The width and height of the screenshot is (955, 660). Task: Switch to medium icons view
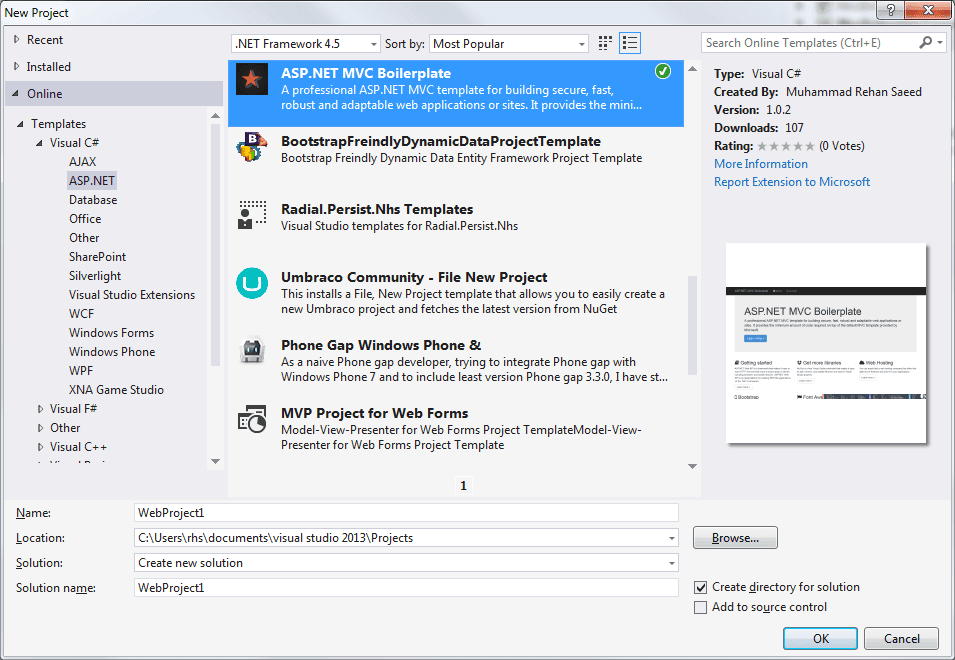[x=604, y=42]
